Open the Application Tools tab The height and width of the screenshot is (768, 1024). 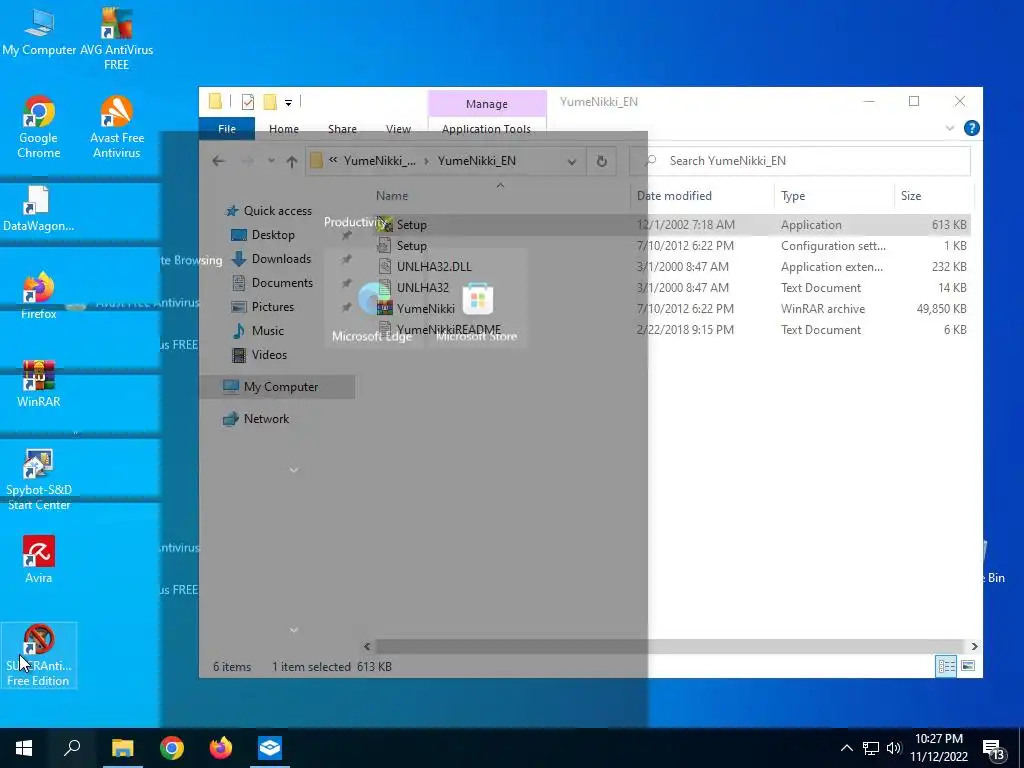tap(487, 129)
